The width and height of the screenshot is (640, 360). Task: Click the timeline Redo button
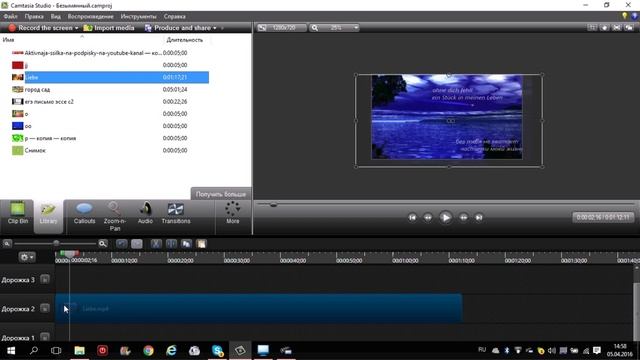click(x=137, y=244)
